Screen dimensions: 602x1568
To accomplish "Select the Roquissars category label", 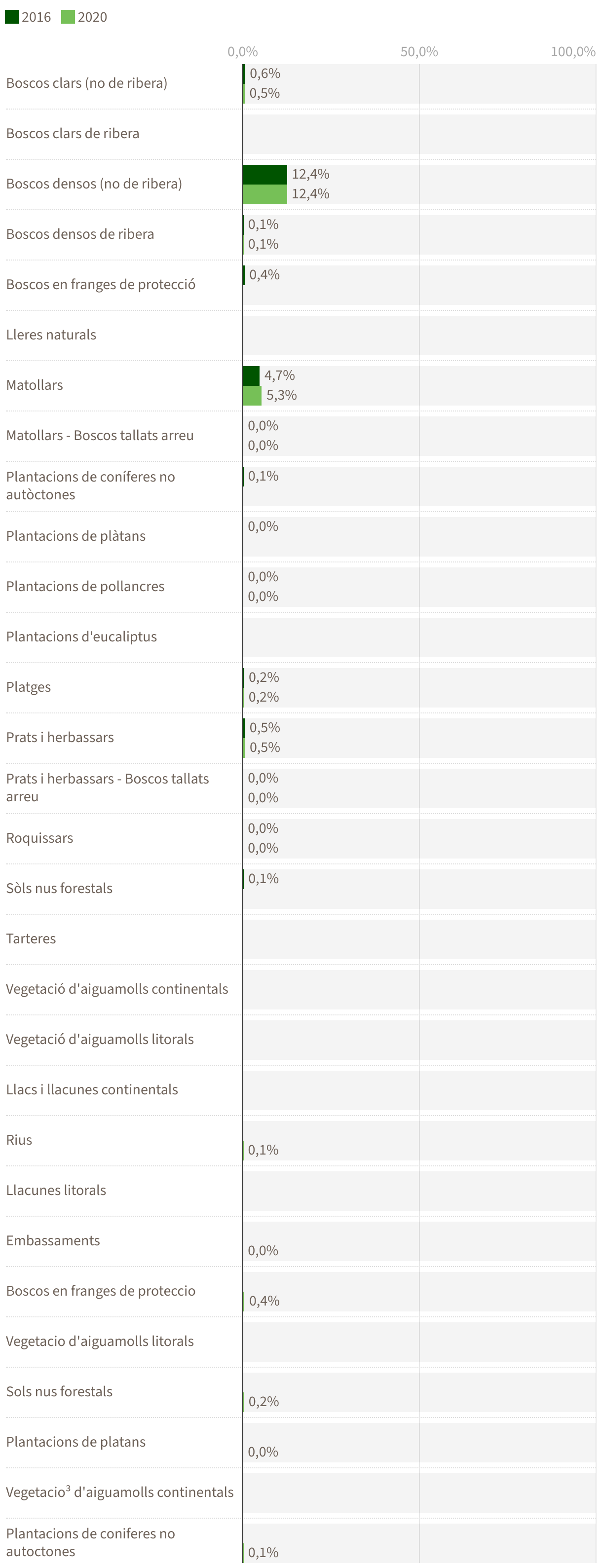I will coord(39,838).
